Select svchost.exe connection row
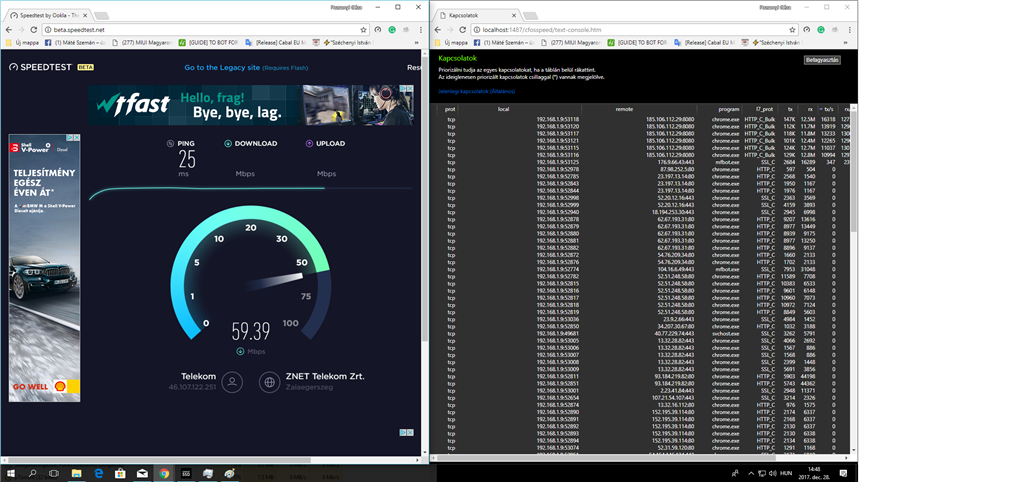 [644, 333]
